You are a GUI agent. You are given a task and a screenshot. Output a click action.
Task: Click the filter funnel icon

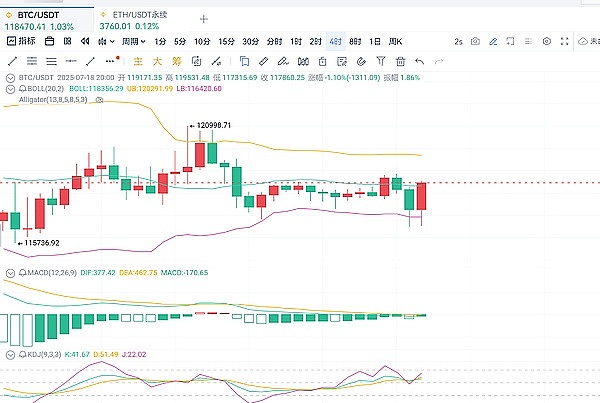pos(380,61)
